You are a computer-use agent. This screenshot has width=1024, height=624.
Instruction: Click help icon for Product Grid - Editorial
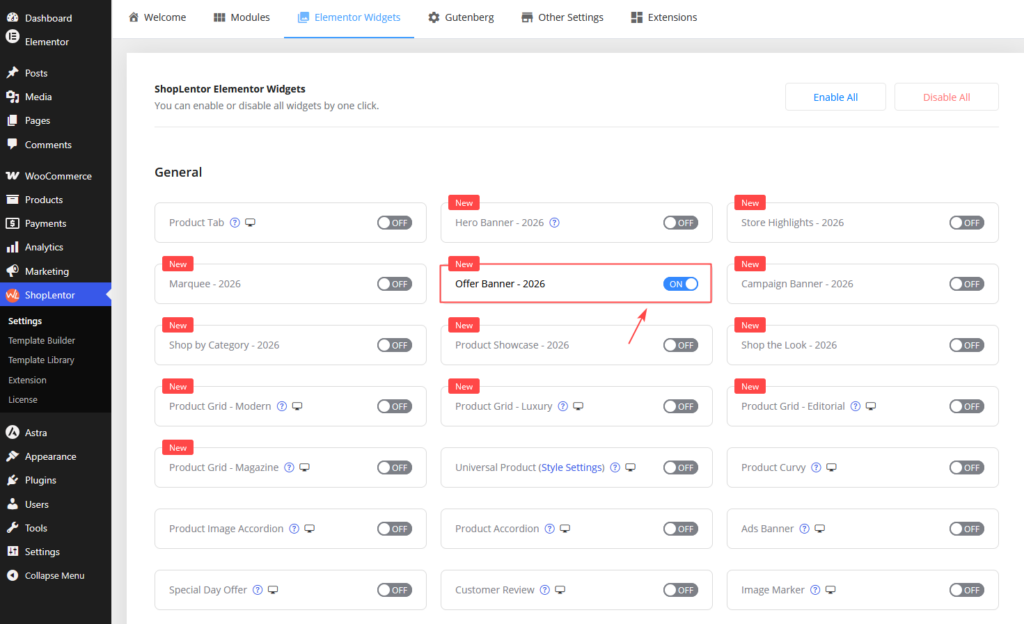click(x=856, y=406)
